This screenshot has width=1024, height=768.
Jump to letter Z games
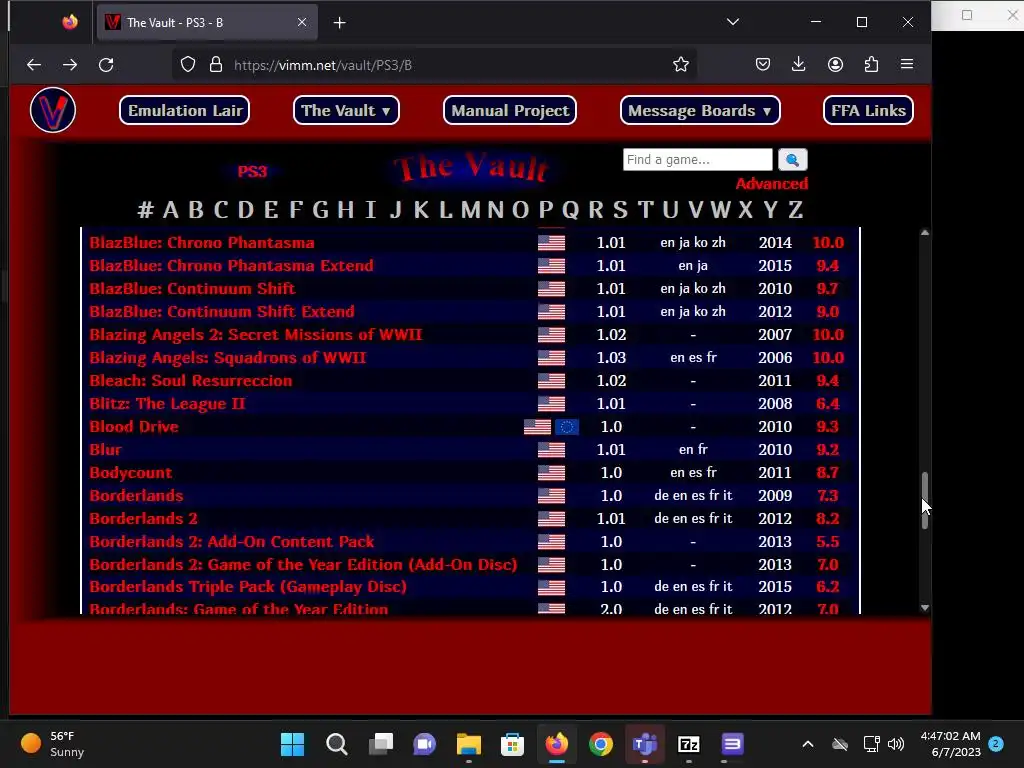click(795, 210)
